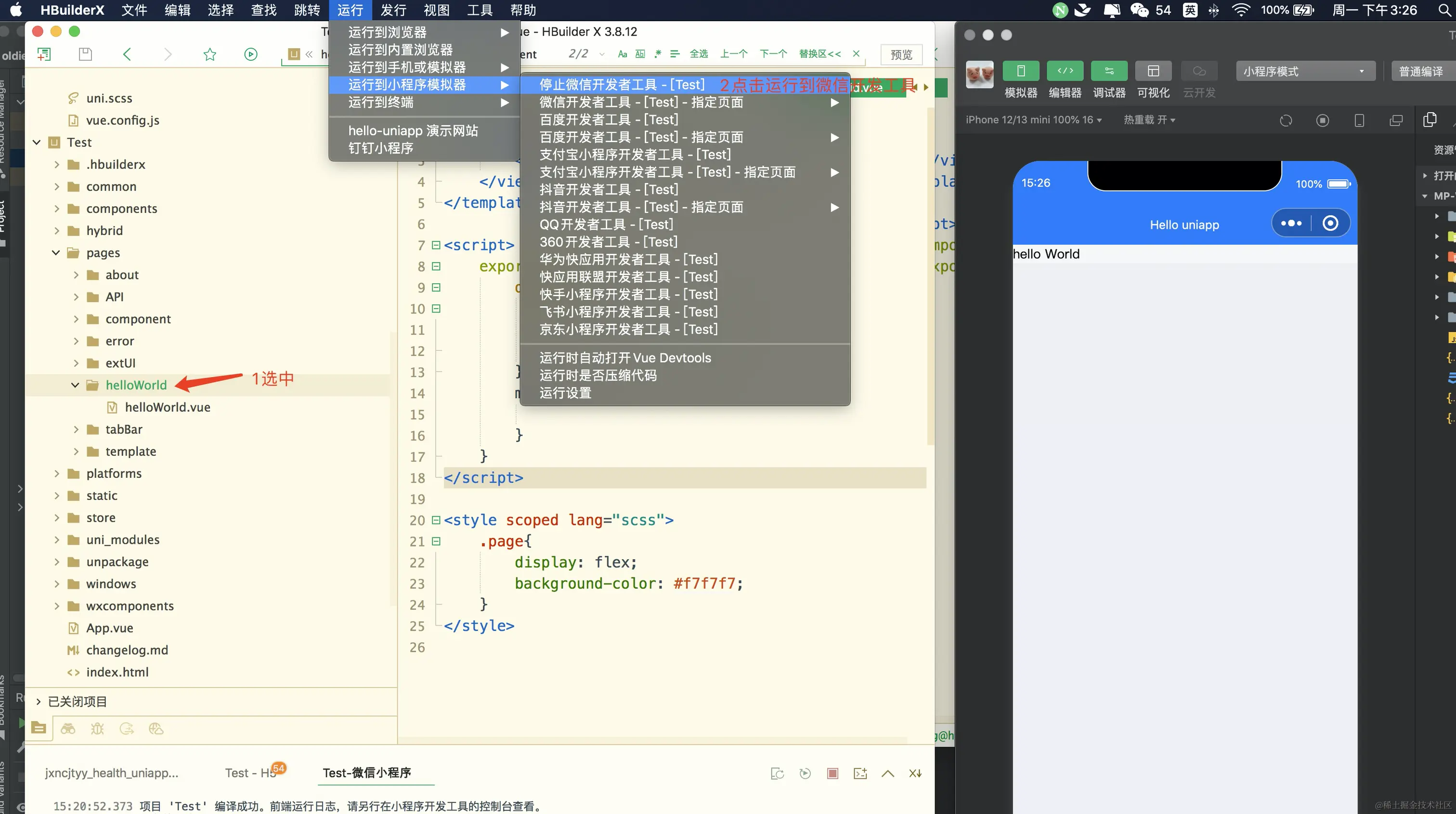Click the star bookmark icon
1456x814 pixels.
click(x=210, y=54)
